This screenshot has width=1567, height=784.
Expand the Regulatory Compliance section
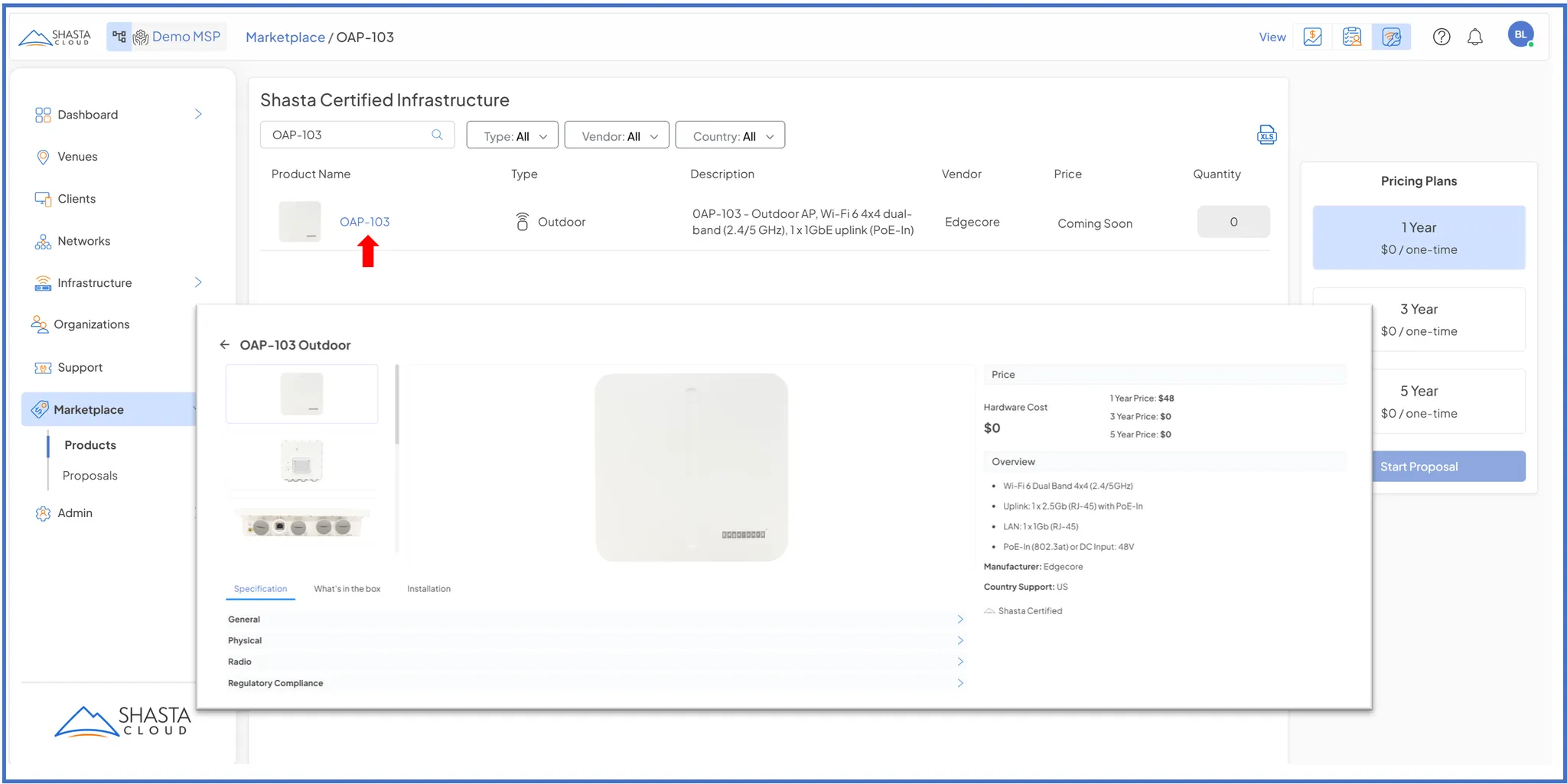tap(595, 683)
